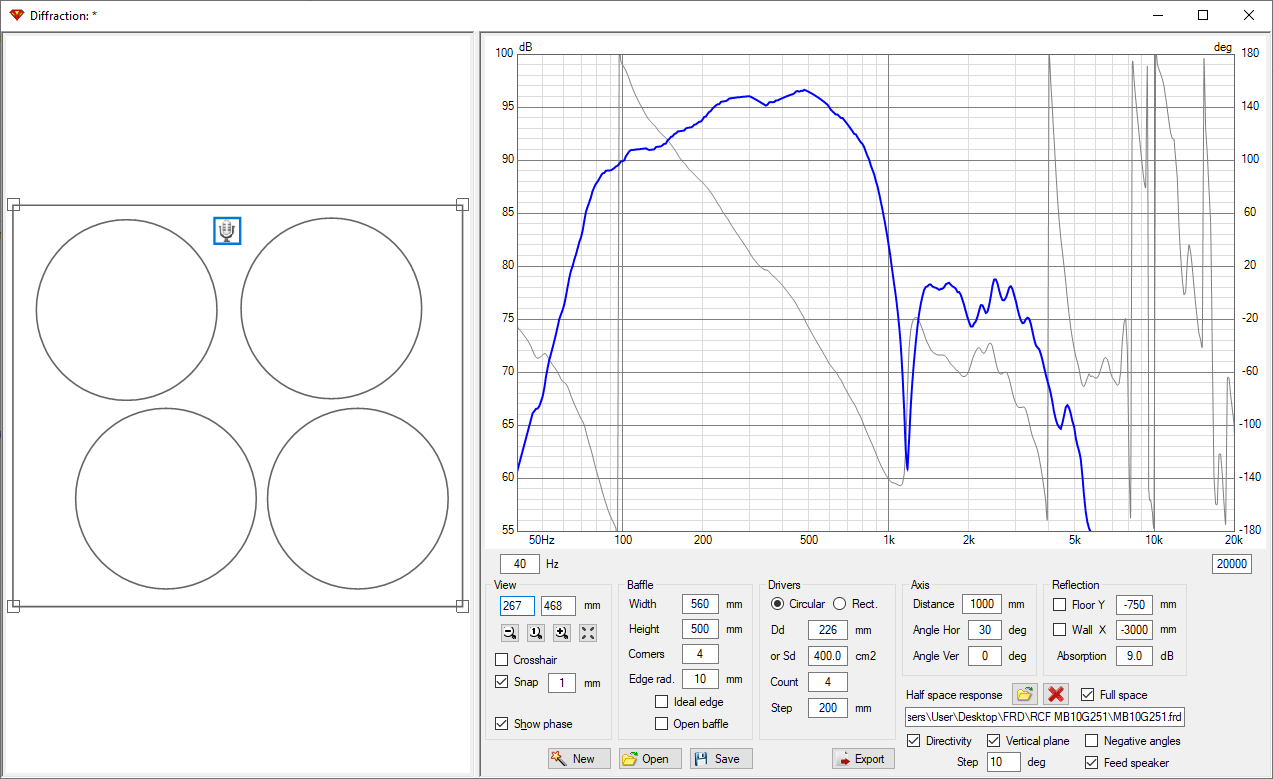Click the Baffle Width field 560
Image resolution: width=1273 pixels, height=779 pixels.
click(700, 604)
